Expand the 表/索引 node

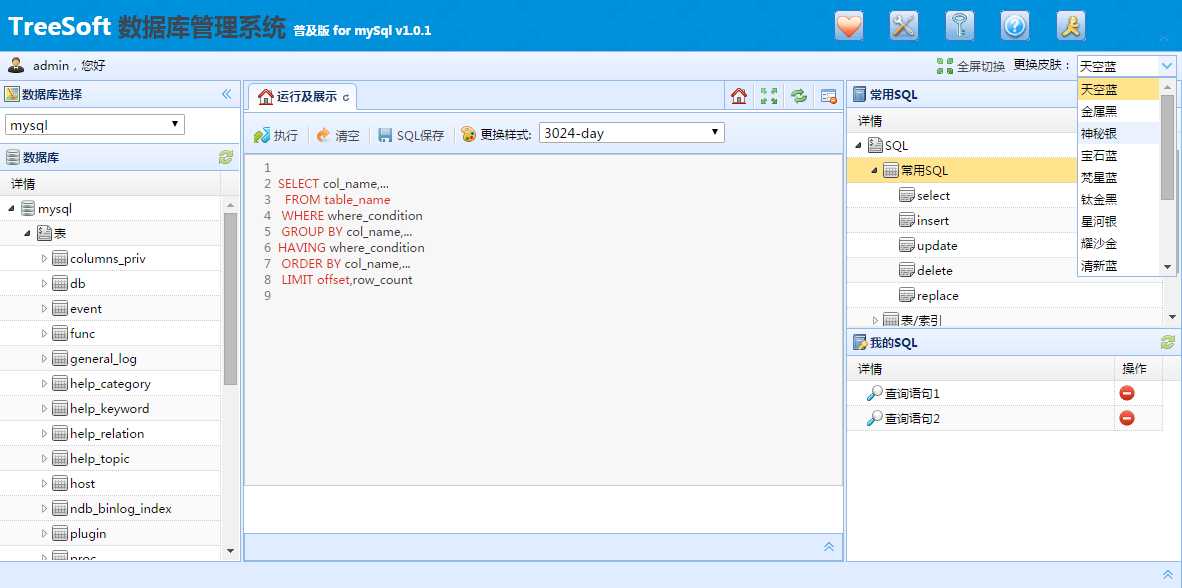coord(875,320)
